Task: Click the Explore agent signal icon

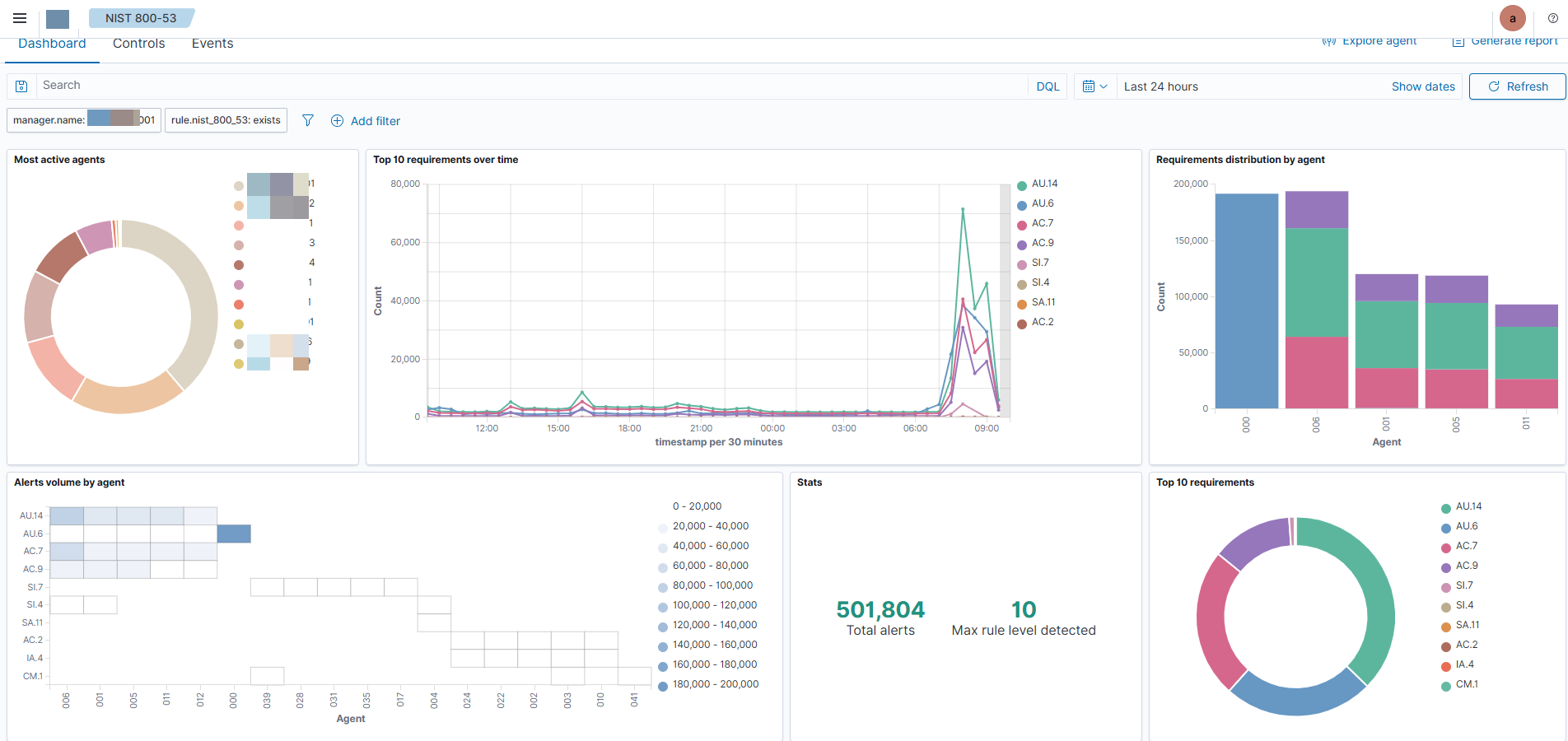Action: [1328, 41]
